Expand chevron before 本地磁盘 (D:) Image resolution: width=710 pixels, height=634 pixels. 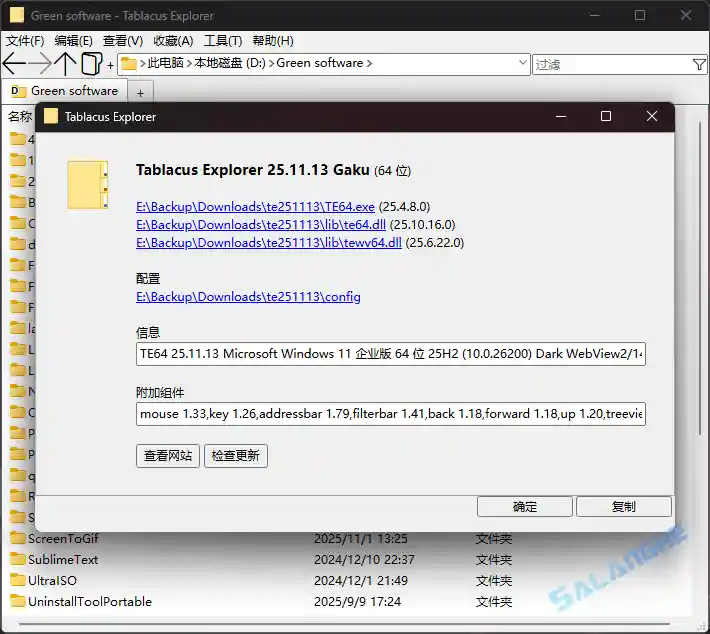point(189,63)
